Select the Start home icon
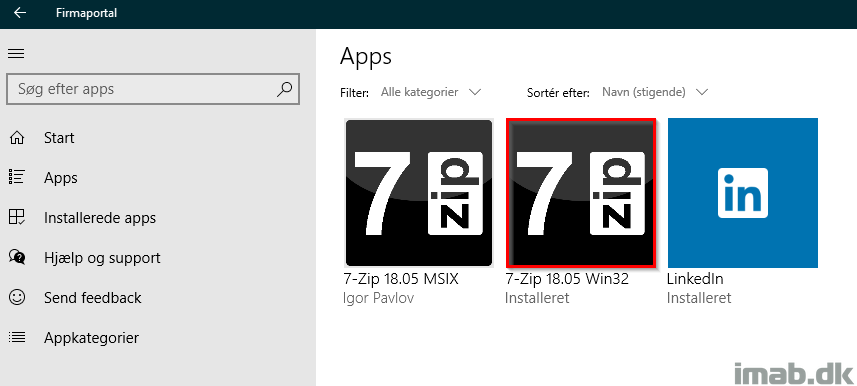The height and width of the screenshot is (386, 857). click(x=17, y=138)
